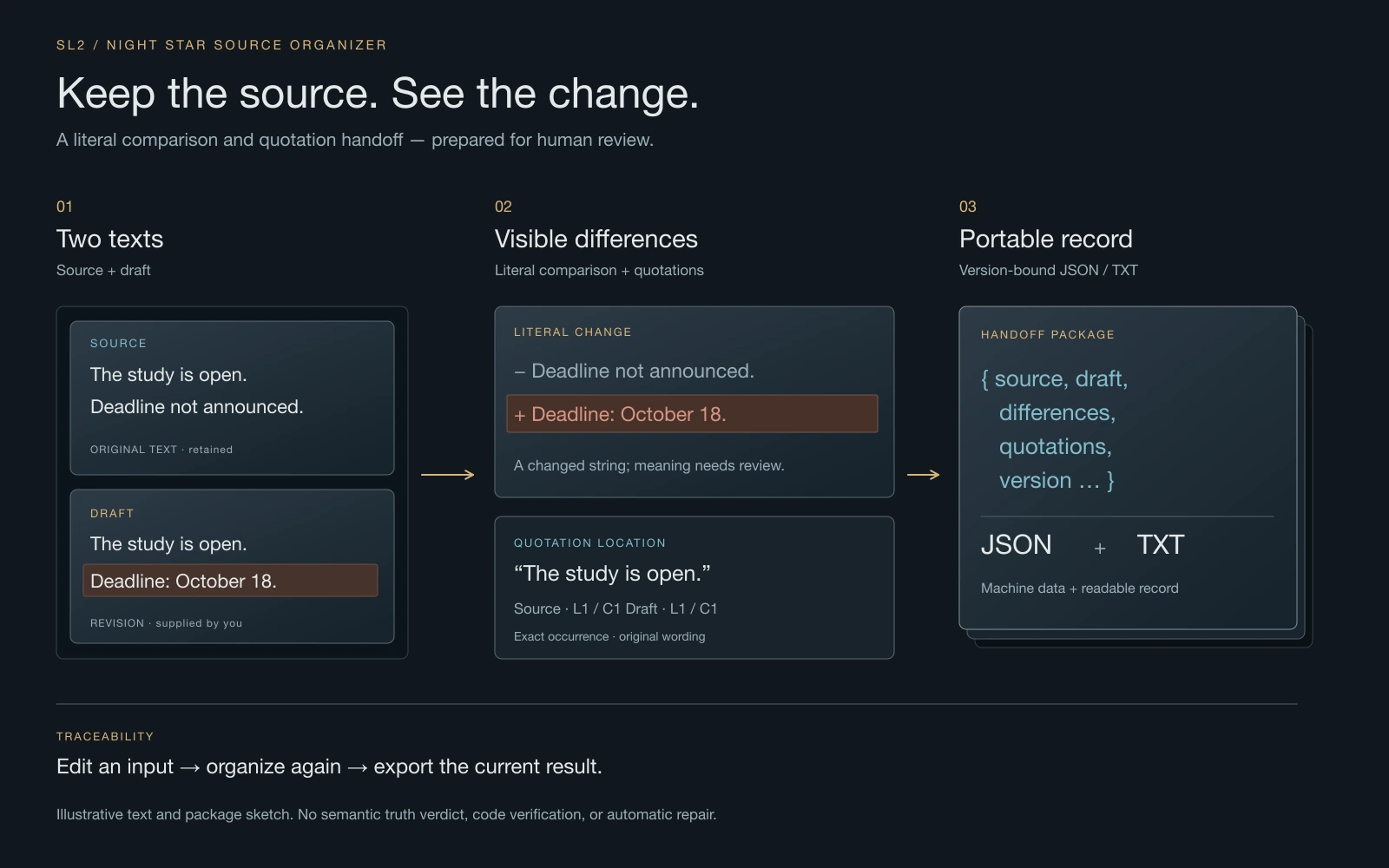This screenshot has width=1389, height=868.
Task: Click the "Literal comparison + quotations" caption
Action: click(599, 270)
